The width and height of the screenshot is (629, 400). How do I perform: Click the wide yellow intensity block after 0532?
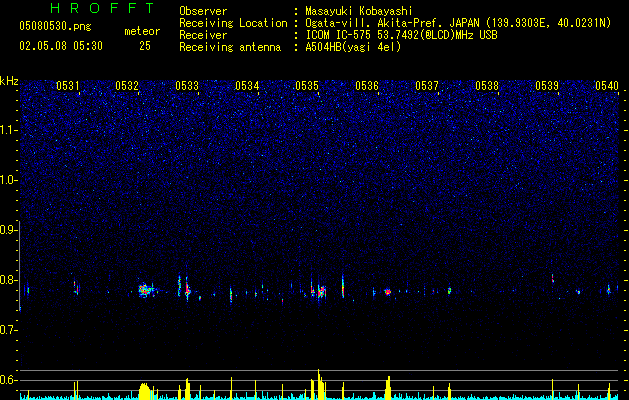coord(144,391)
